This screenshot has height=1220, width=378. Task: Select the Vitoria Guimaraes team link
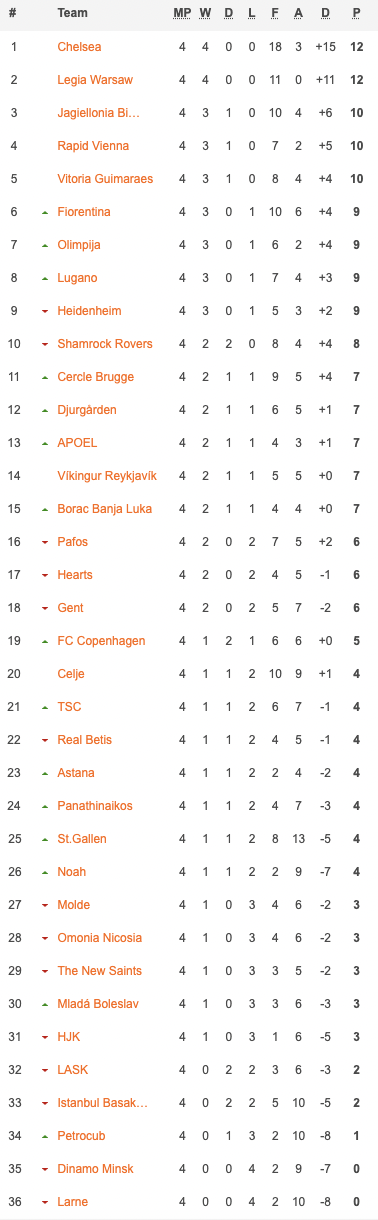point(105,179)
